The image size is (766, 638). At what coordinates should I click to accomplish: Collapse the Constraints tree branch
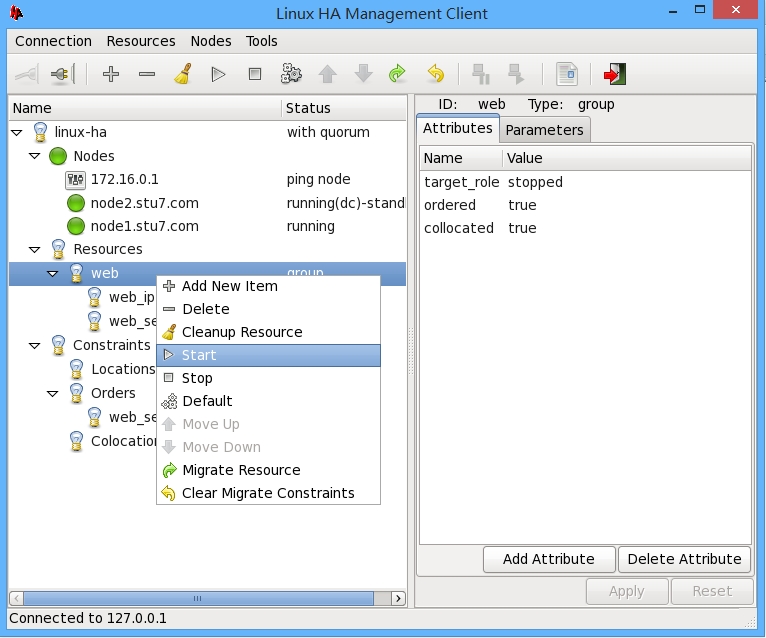click(34, 346)
